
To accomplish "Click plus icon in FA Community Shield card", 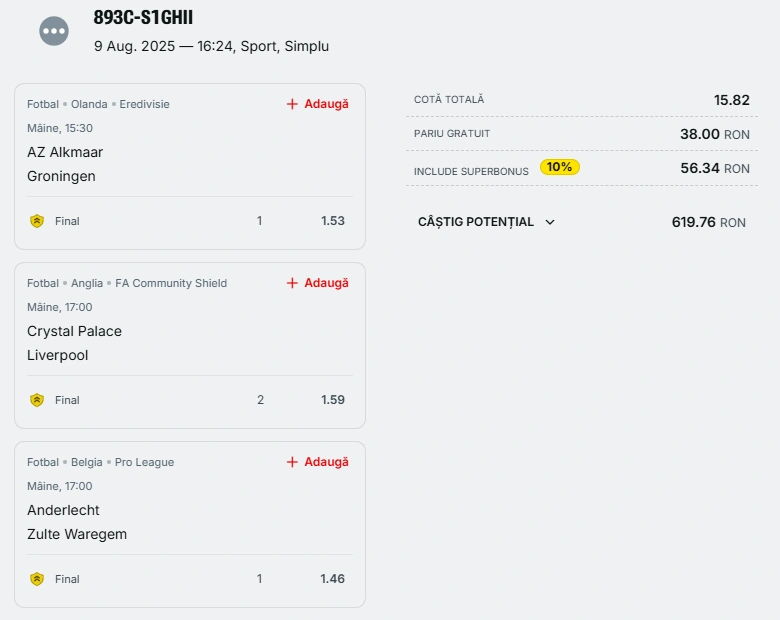I will click(x=292, y=283).
